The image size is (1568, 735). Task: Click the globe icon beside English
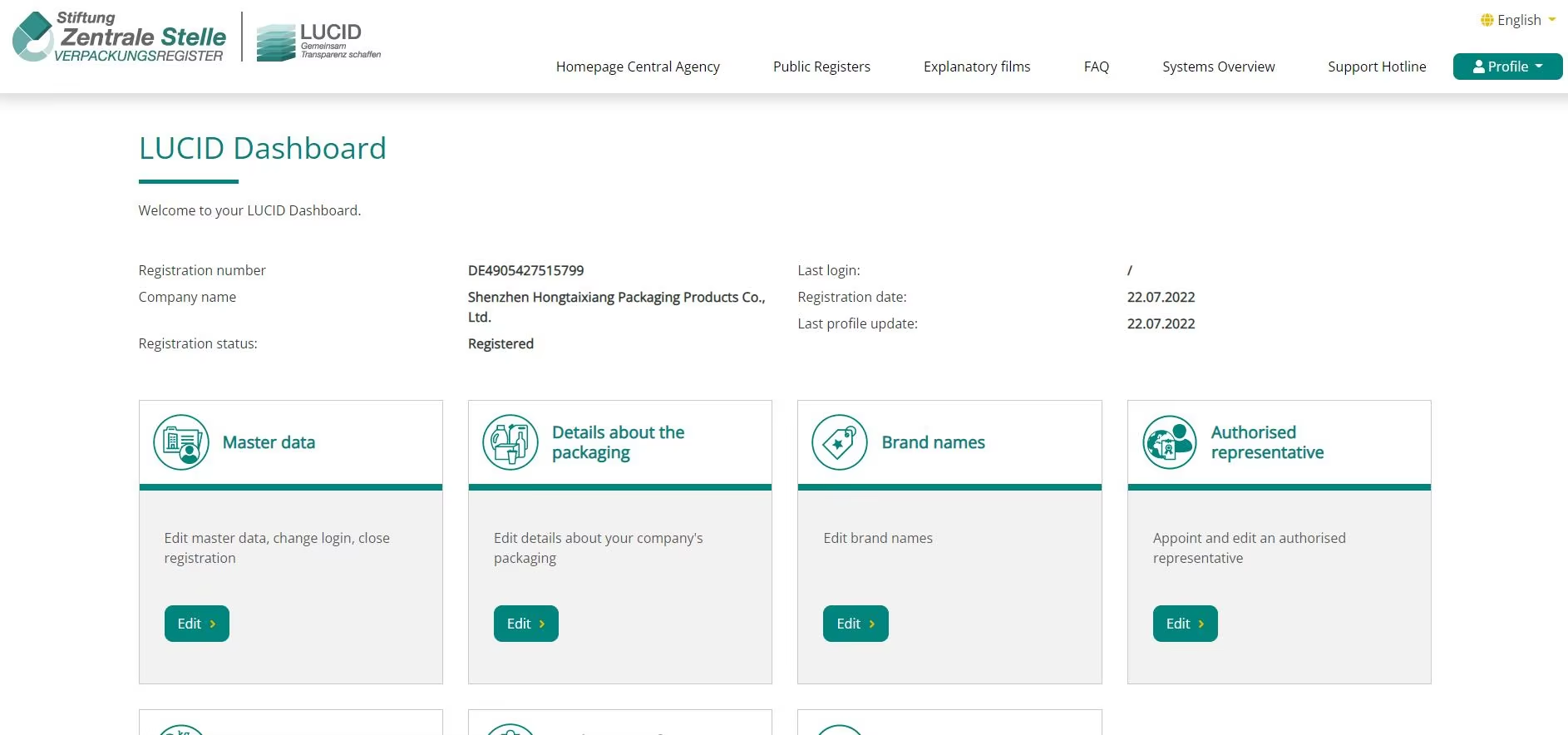[1487, 20]
